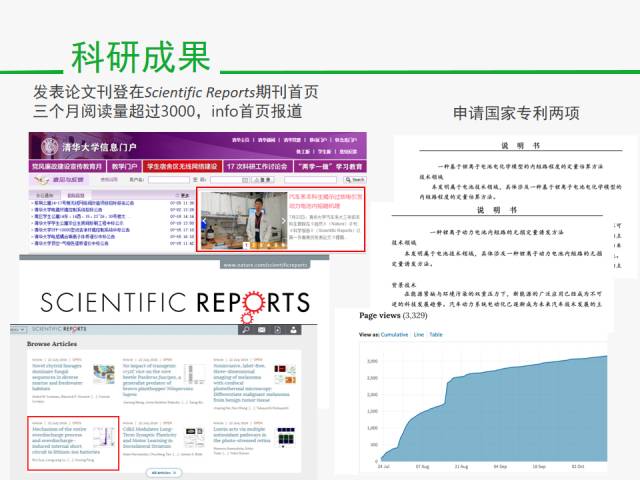The height and width of the screenshot is (480, 640).
Task: Click the Tsinghua University round emblem logo
Action: (50, 147)
